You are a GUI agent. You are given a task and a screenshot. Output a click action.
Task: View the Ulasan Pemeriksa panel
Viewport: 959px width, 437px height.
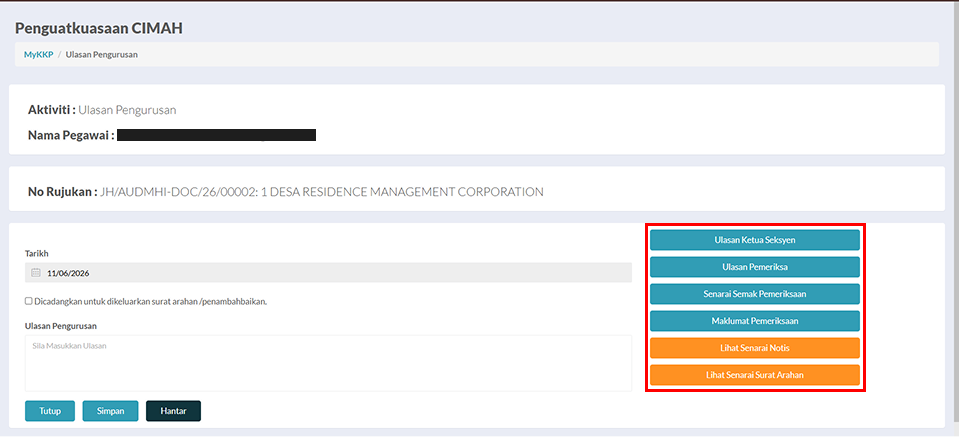755,267
